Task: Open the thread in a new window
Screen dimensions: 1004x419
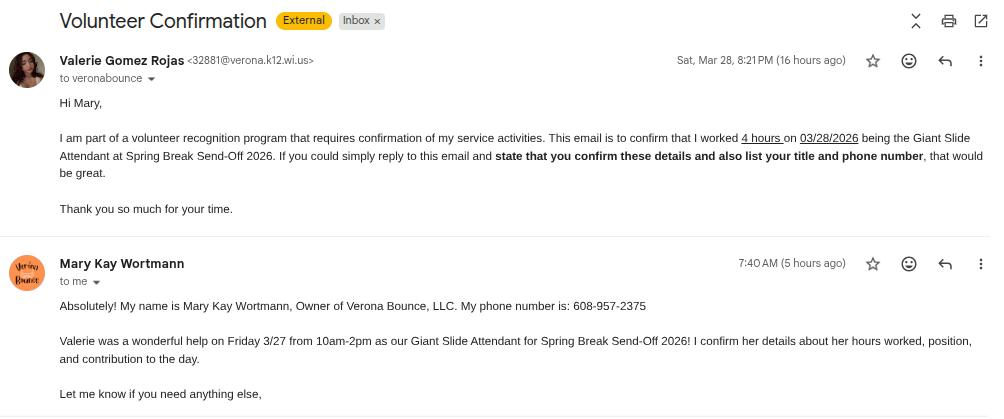Action: pos(980,21)
